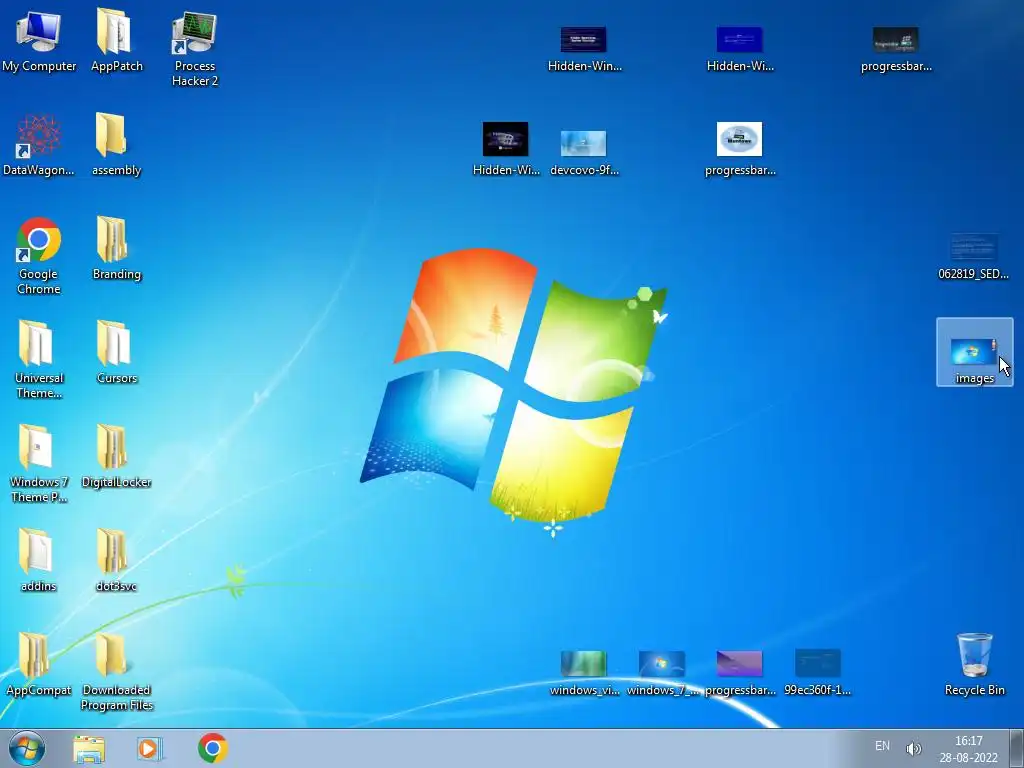Select the Google Chrome desktop shortcut

39,256
